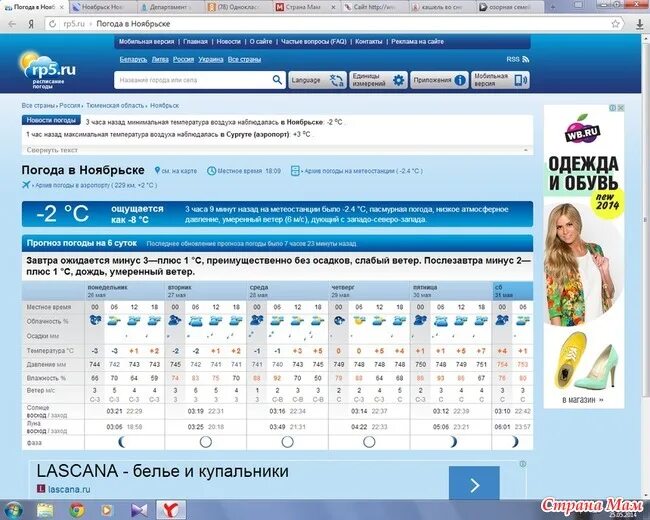Screen dimensions: 650x520
Task: Reload the page with refresh icon
Action: pos(52,24)
